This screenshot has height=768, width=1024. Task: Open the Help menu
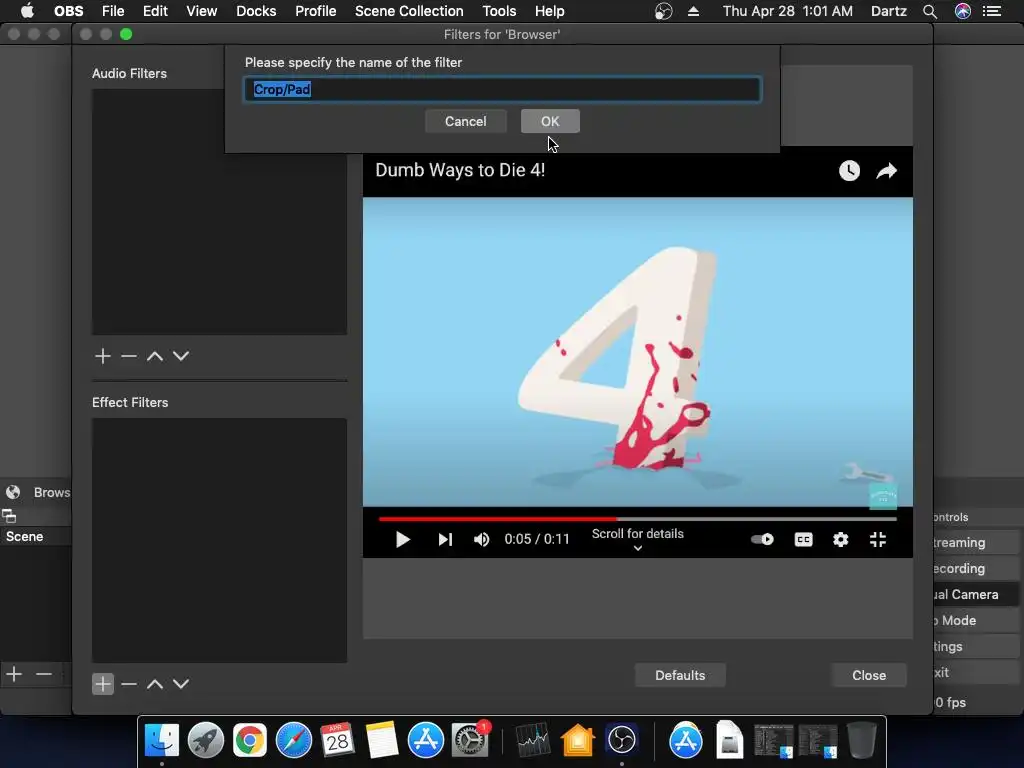(x=549, y=11)
